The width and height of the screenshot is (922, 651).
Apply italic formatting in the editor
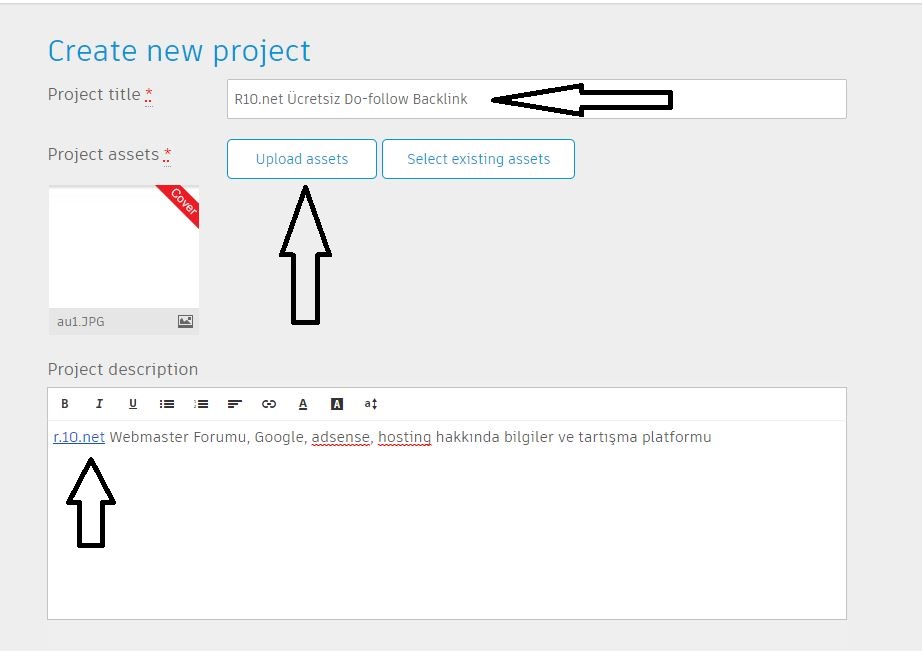99,403
